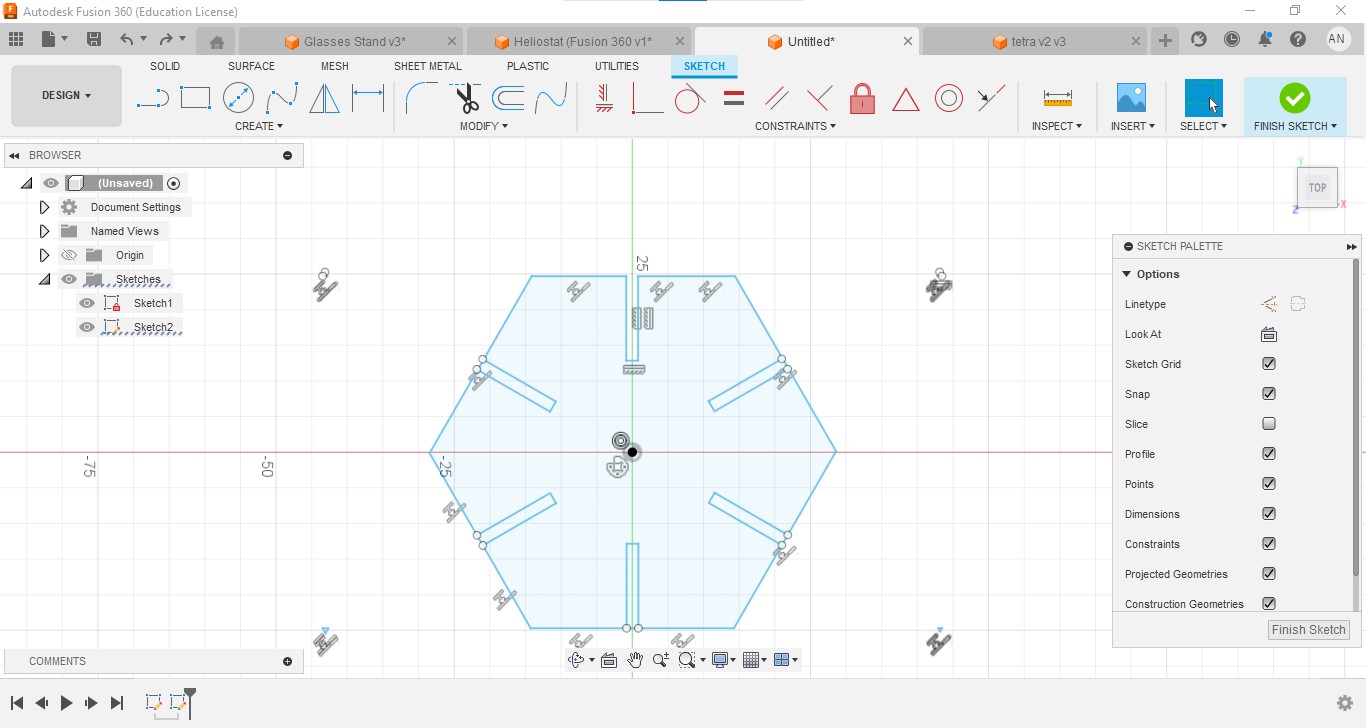Apply the Midpoint triangle constraint
Viewport: 1366px width, 728px height.
click(x=905, y=99)
